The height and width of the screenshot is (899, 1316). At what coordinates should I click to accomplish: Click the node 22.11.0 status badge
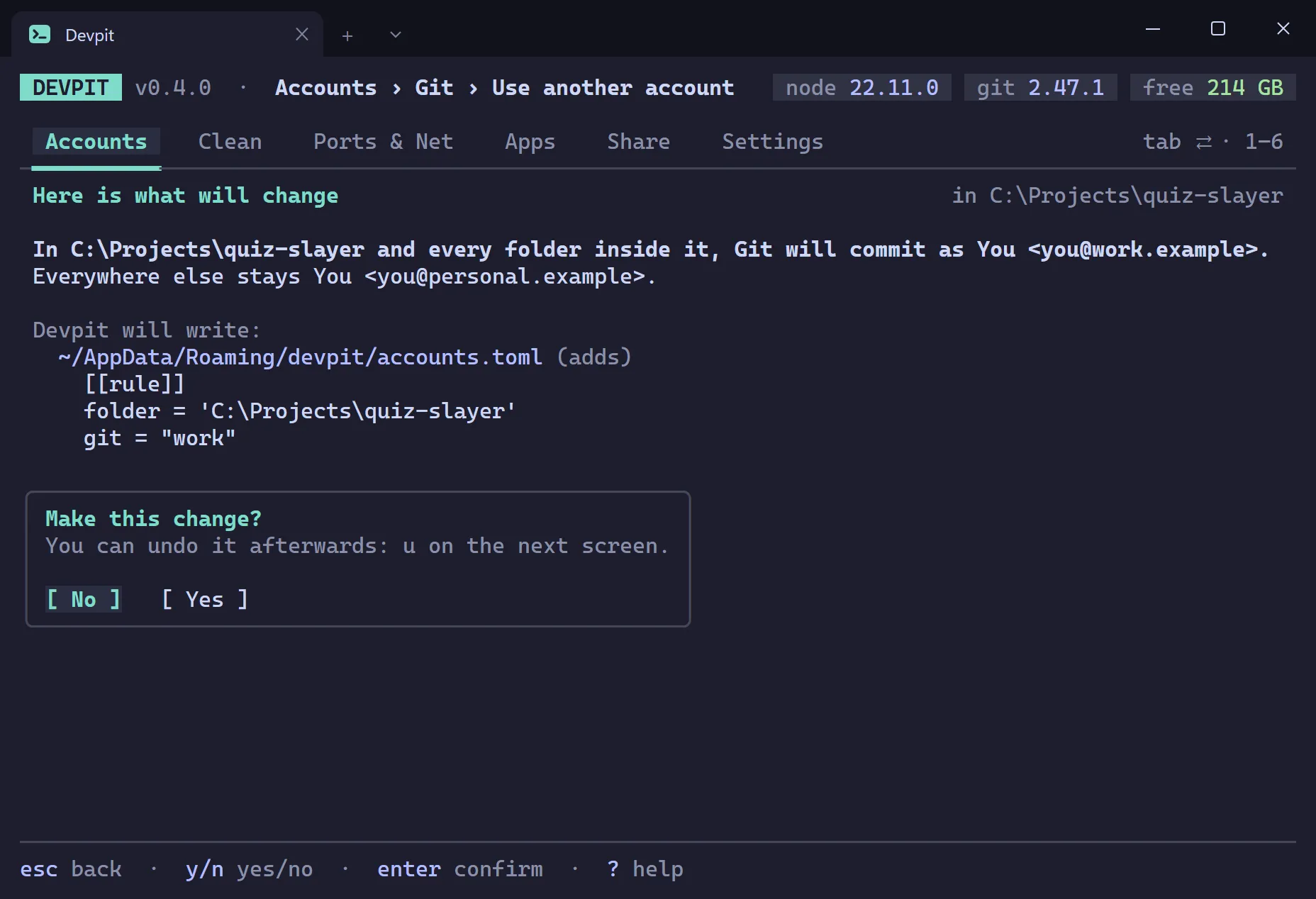pos(861,87)
